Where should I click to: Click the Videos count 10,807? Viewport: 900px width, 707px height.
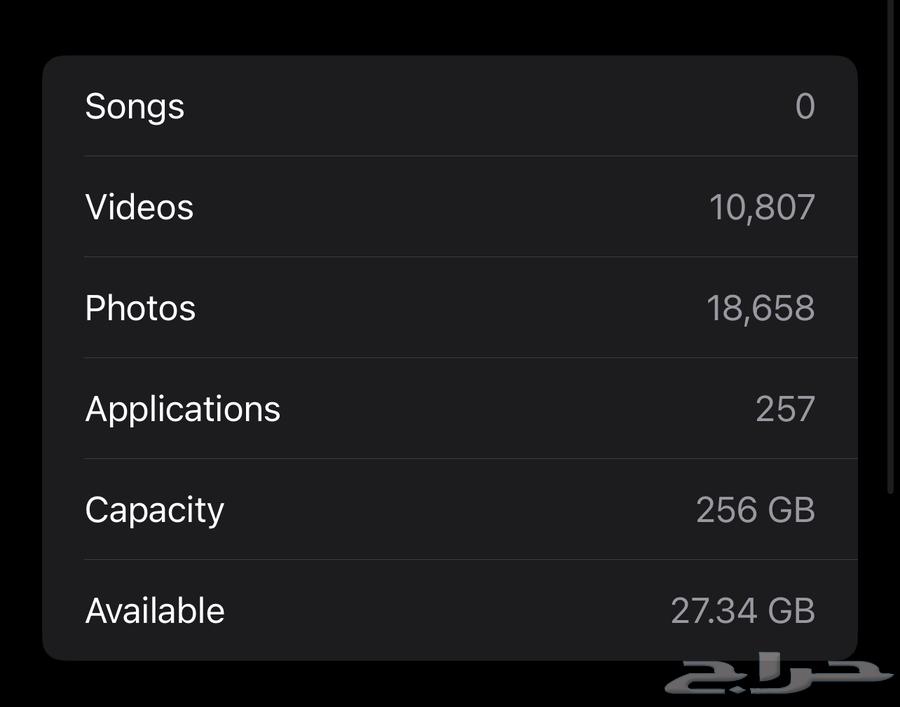[x=764, y=207]
